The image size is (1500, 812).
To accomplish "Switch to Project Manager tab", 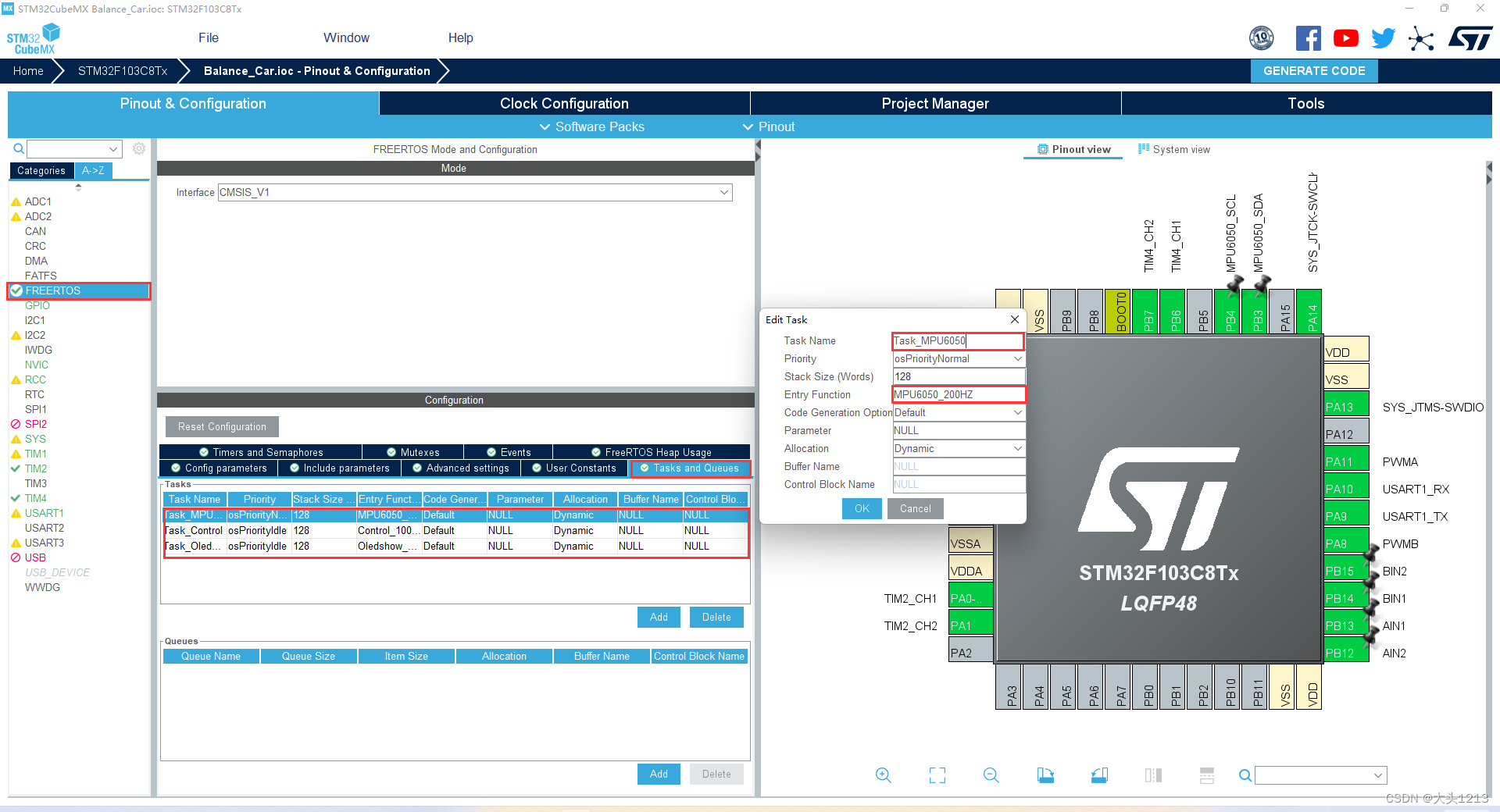I will click(x=935, y=103).
